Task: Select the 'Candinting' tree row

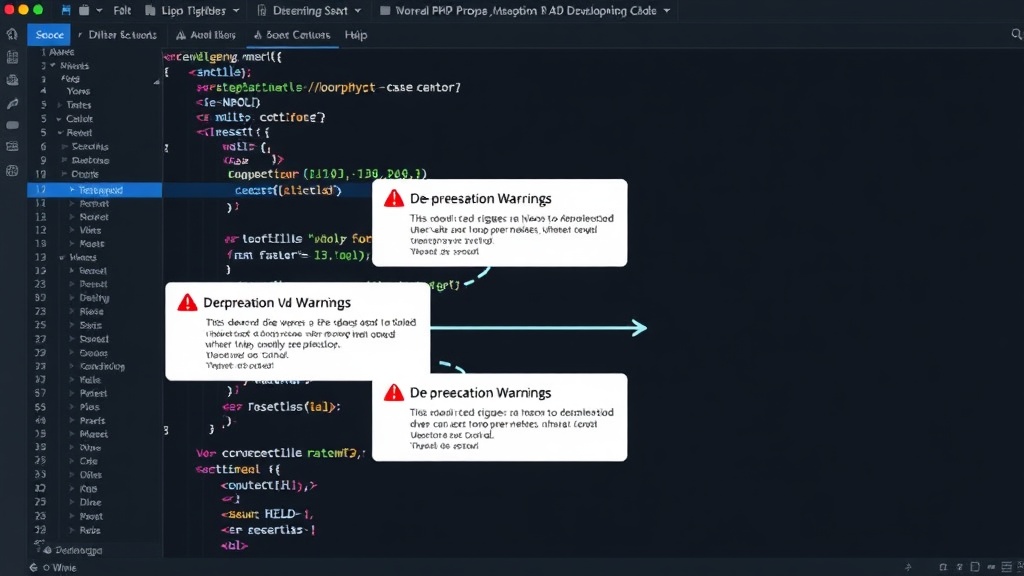Action: tap(95, 366)
